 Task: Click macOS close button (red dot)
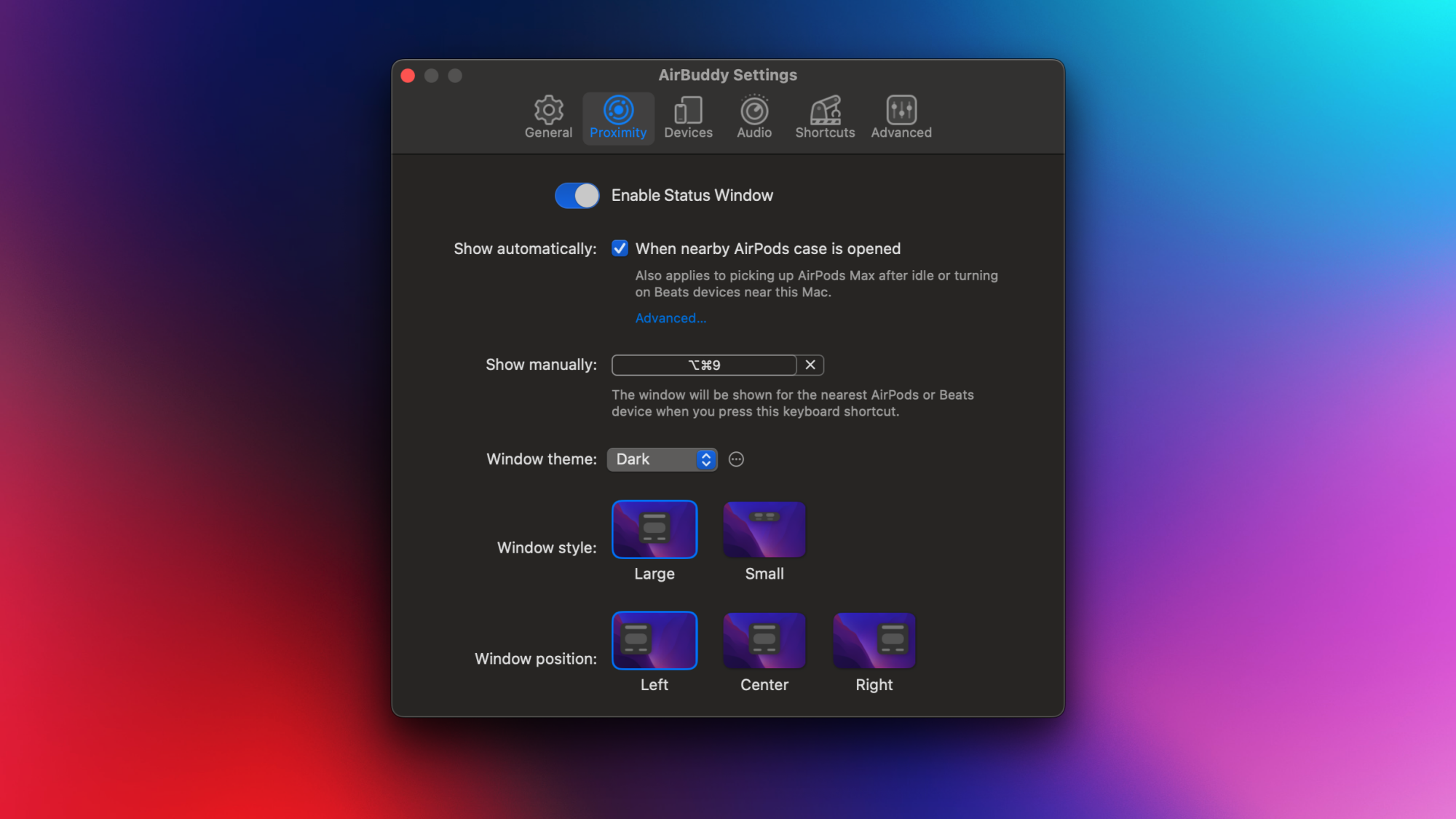coord(408,74)
